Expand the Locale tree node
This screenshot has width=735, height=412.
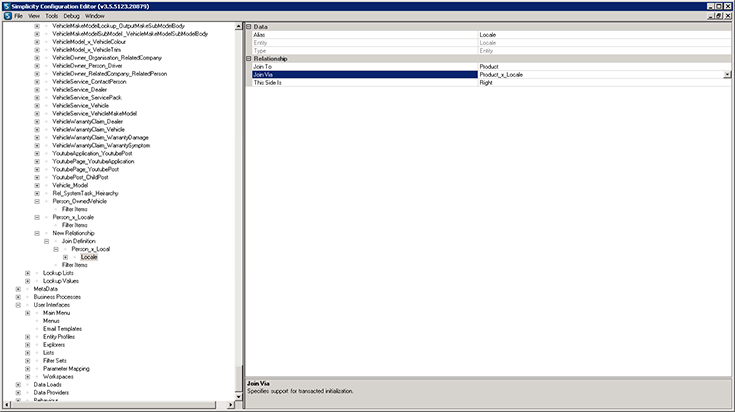(x=65, y=257)
